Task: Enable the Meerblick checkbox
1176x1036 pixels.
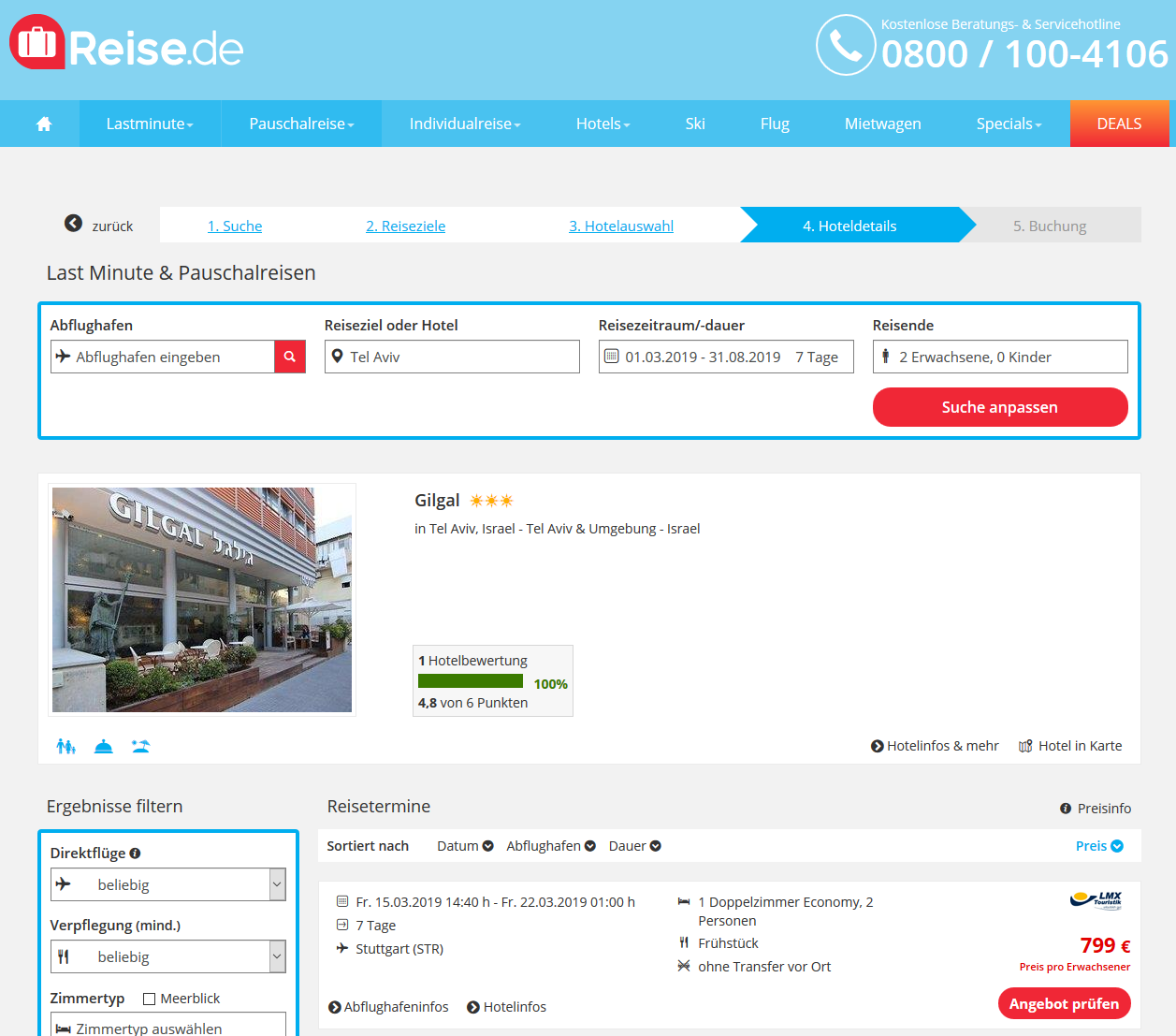Action: (x=149, y=999)
